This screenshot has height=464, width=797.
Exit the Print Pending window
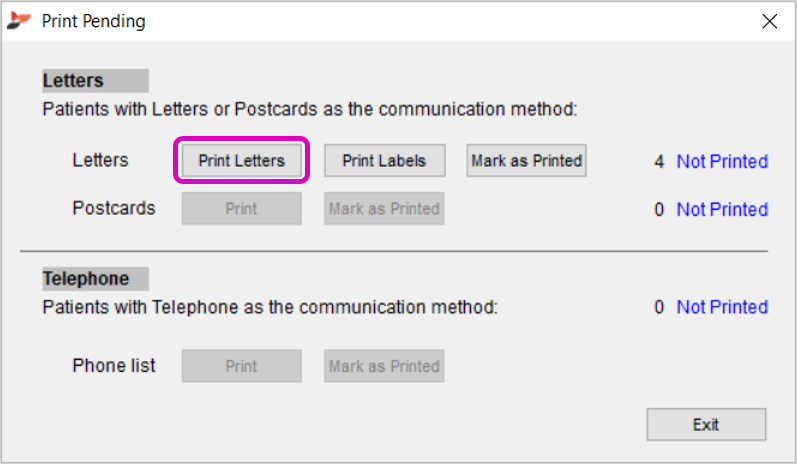pos(706,424)
